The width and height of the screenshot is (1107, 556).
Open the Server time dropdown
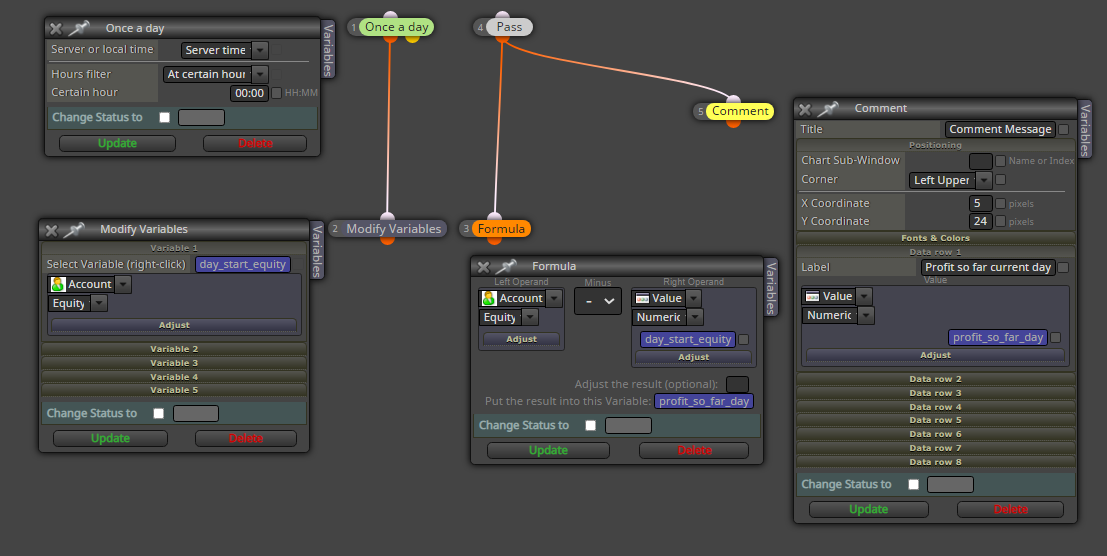pos(224,50)
